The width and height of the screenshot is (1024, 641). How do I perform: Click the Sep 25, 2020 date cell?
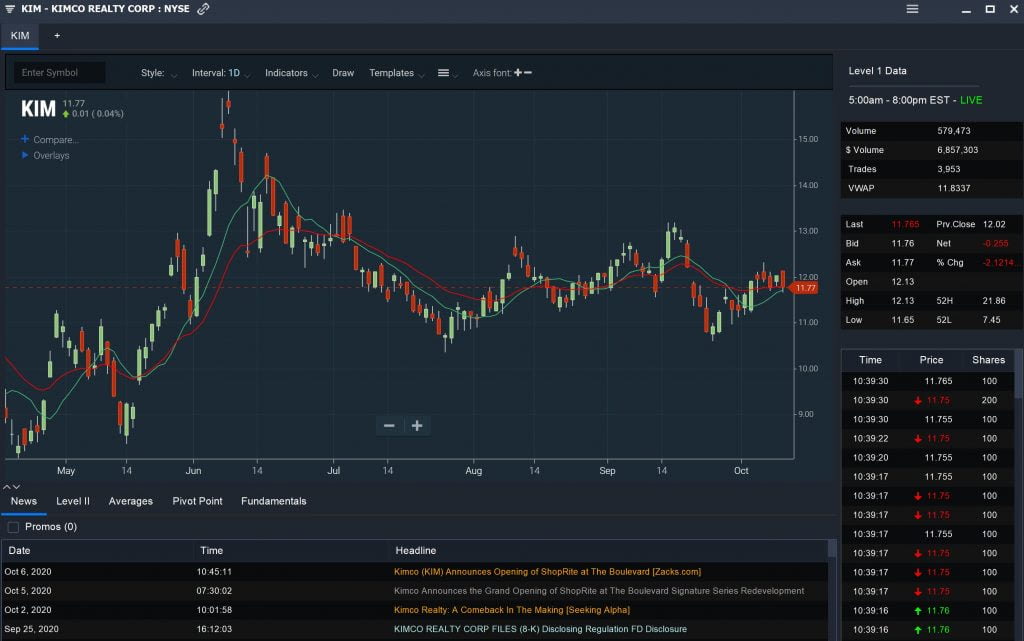[31, 629]
